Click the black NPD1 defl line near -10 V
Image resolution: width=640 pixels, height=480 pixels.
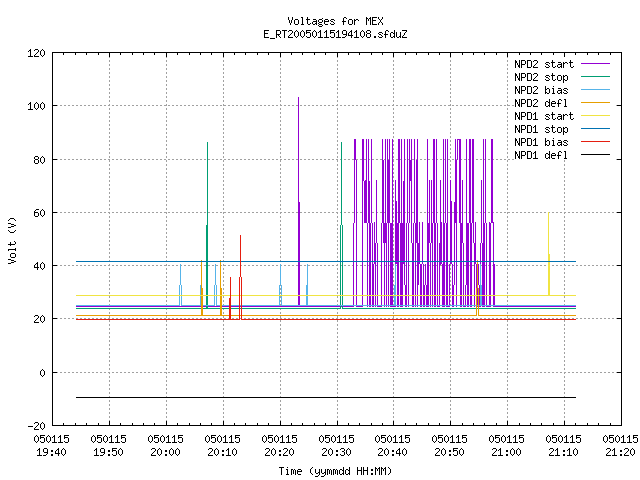point(326,397)
